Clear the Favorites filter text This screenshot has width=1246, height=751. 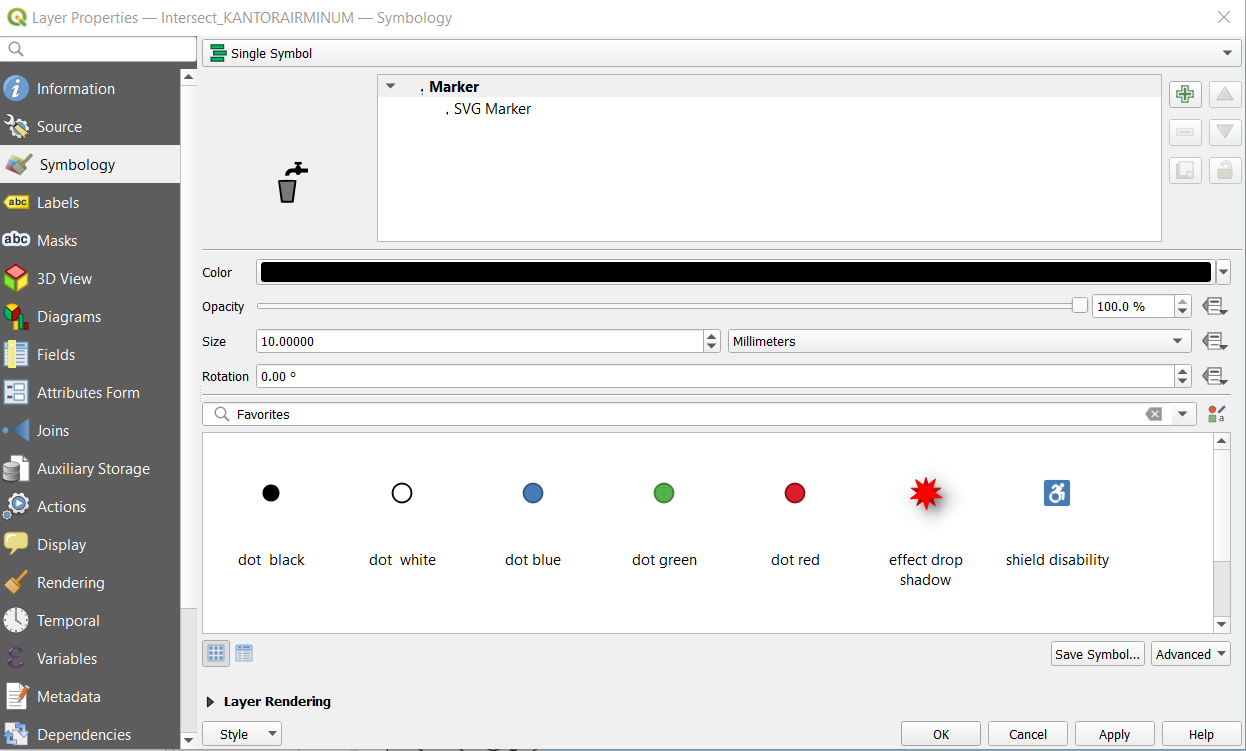click(1154, 414)
